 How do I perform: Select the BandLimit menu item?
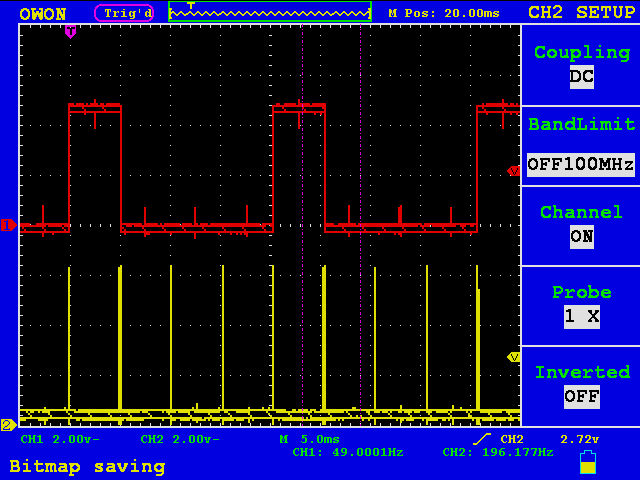point(582,124)
